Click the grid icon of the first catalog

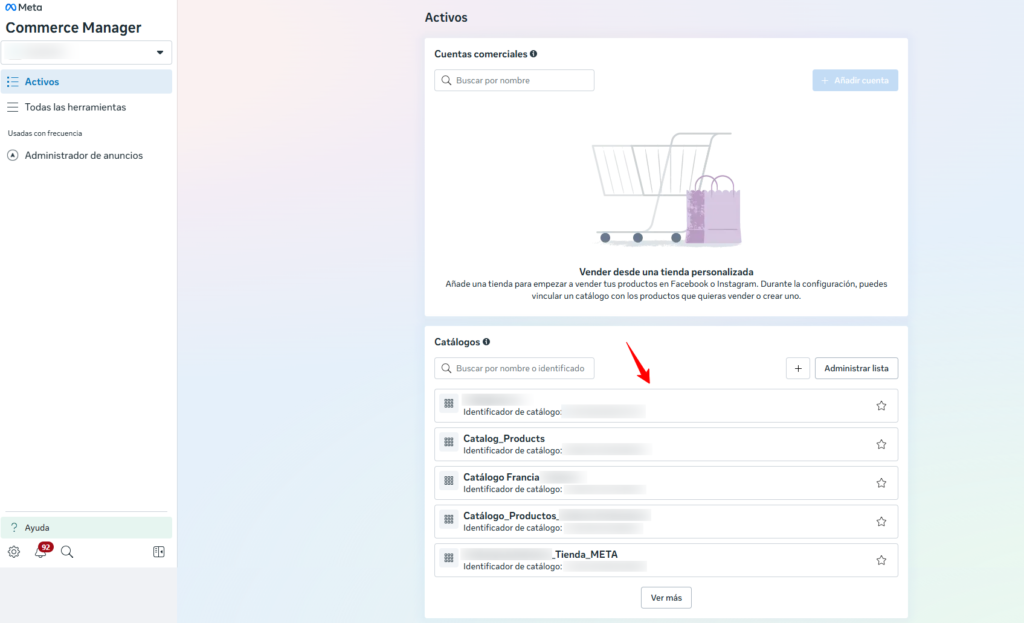(449, 404)
